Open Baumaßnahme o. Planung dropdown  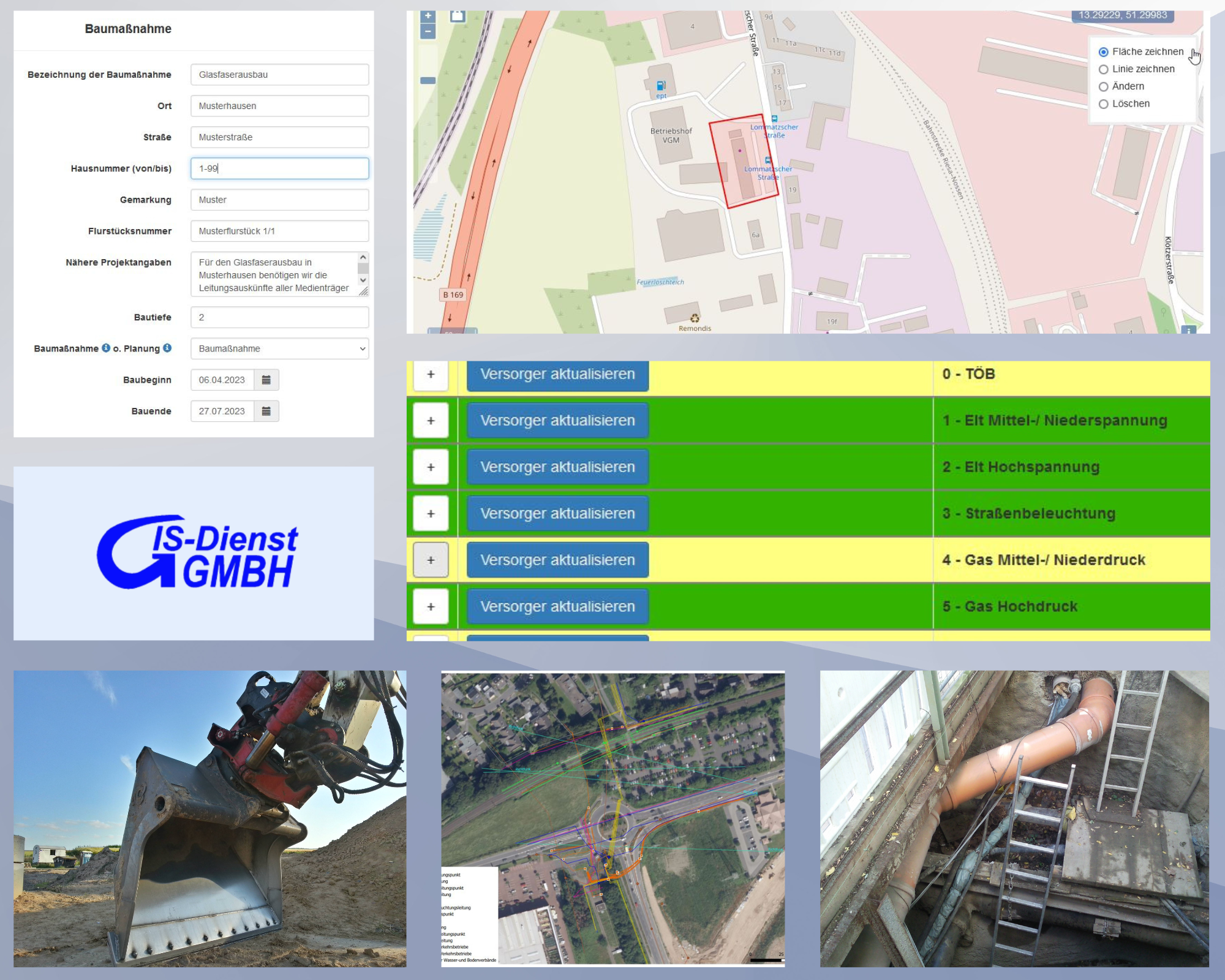[279, 349]
